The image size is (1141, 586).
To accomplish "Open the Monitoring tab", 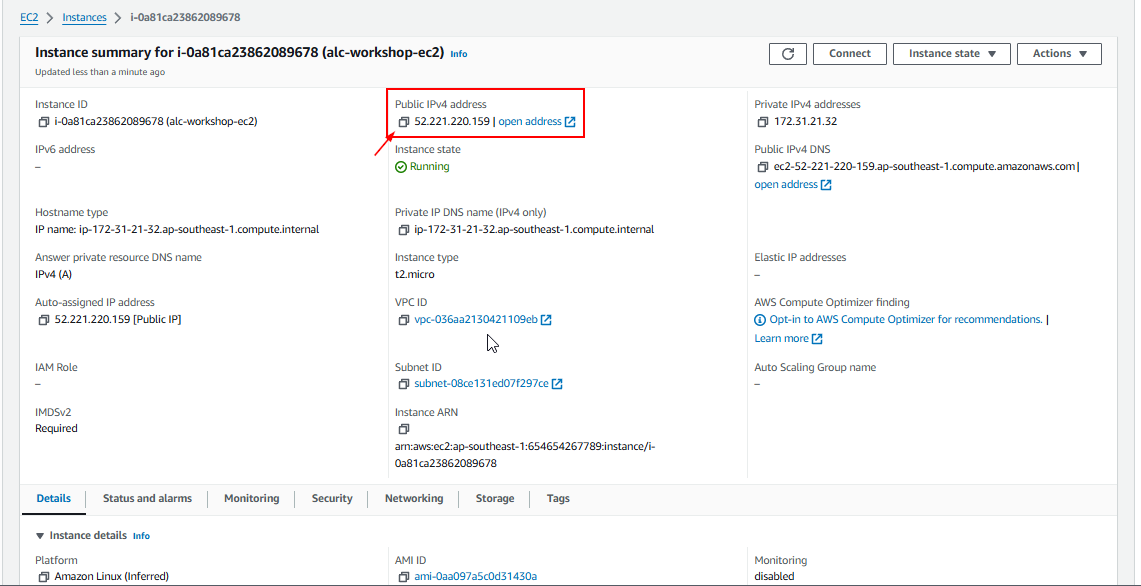I will [x=251, y=498].
